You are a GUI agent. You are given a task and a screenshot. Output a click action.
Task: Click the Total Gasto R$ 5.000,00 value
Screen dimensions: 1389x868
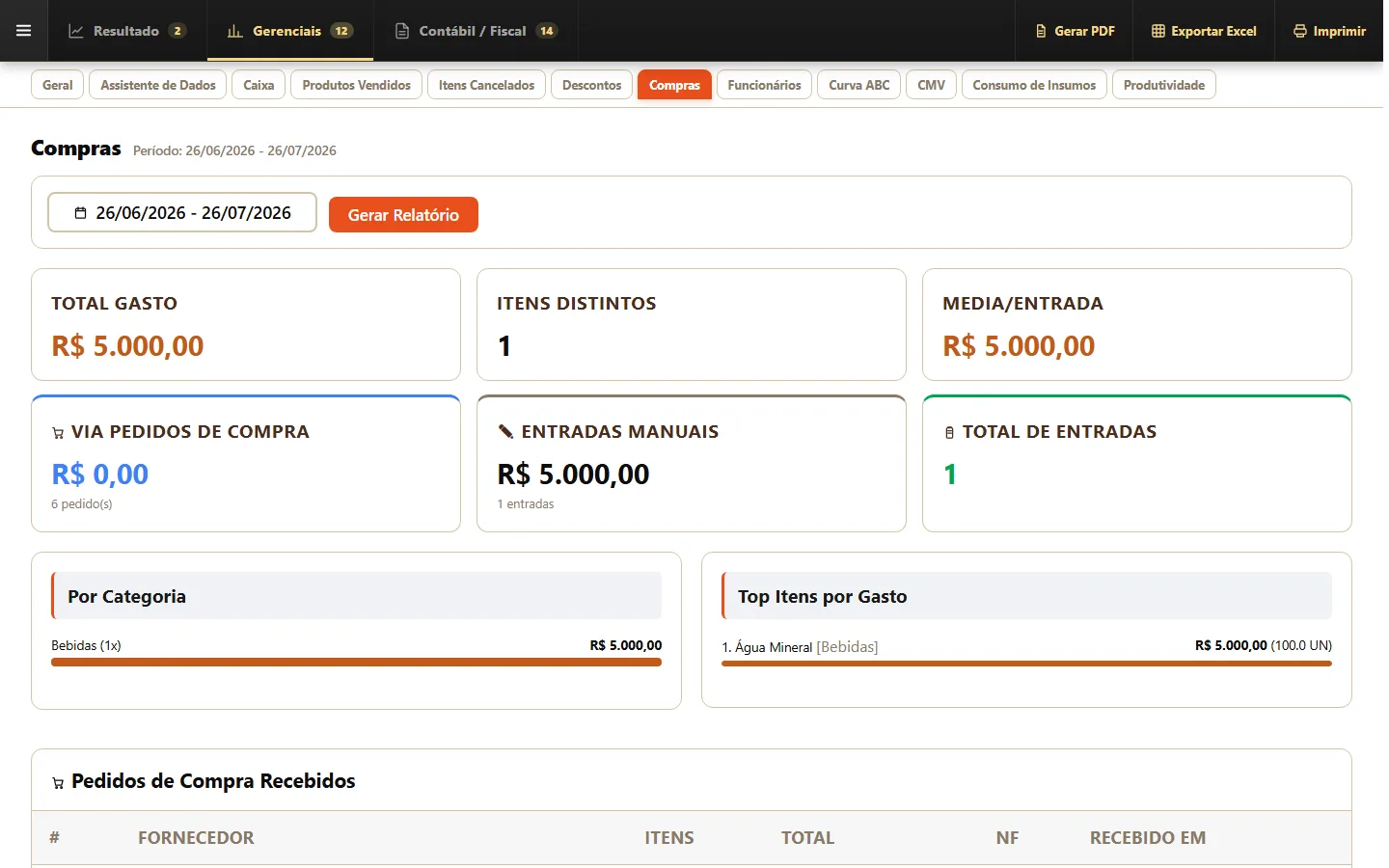[127, 345]
